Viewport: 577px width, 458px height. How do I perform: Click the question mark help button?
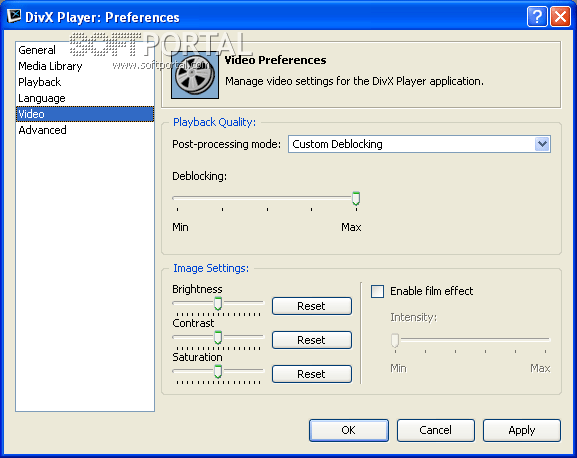click(x=537, y=17)
